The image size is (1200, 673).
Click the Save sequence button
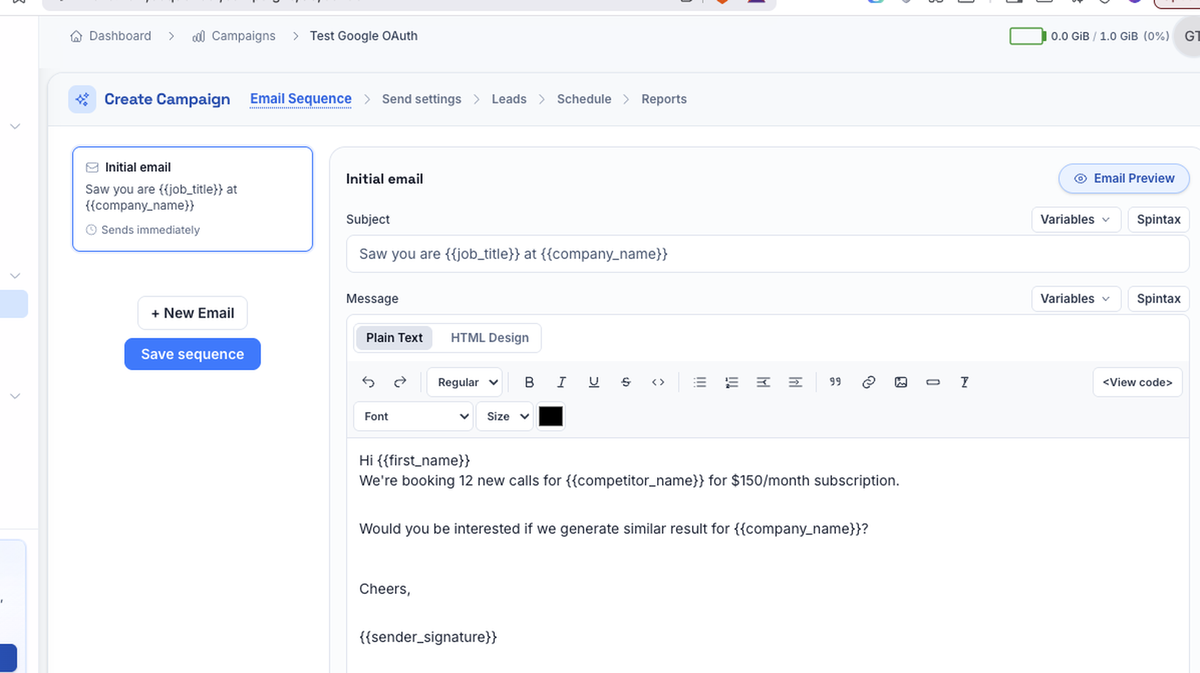192,354
